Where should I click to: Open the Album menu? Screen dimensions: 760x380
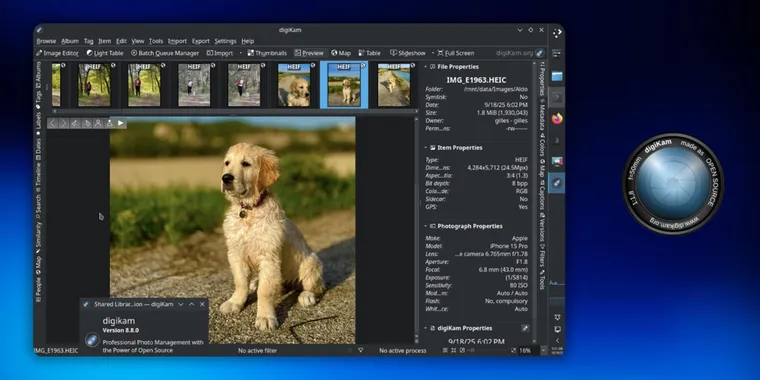[70, 41]
